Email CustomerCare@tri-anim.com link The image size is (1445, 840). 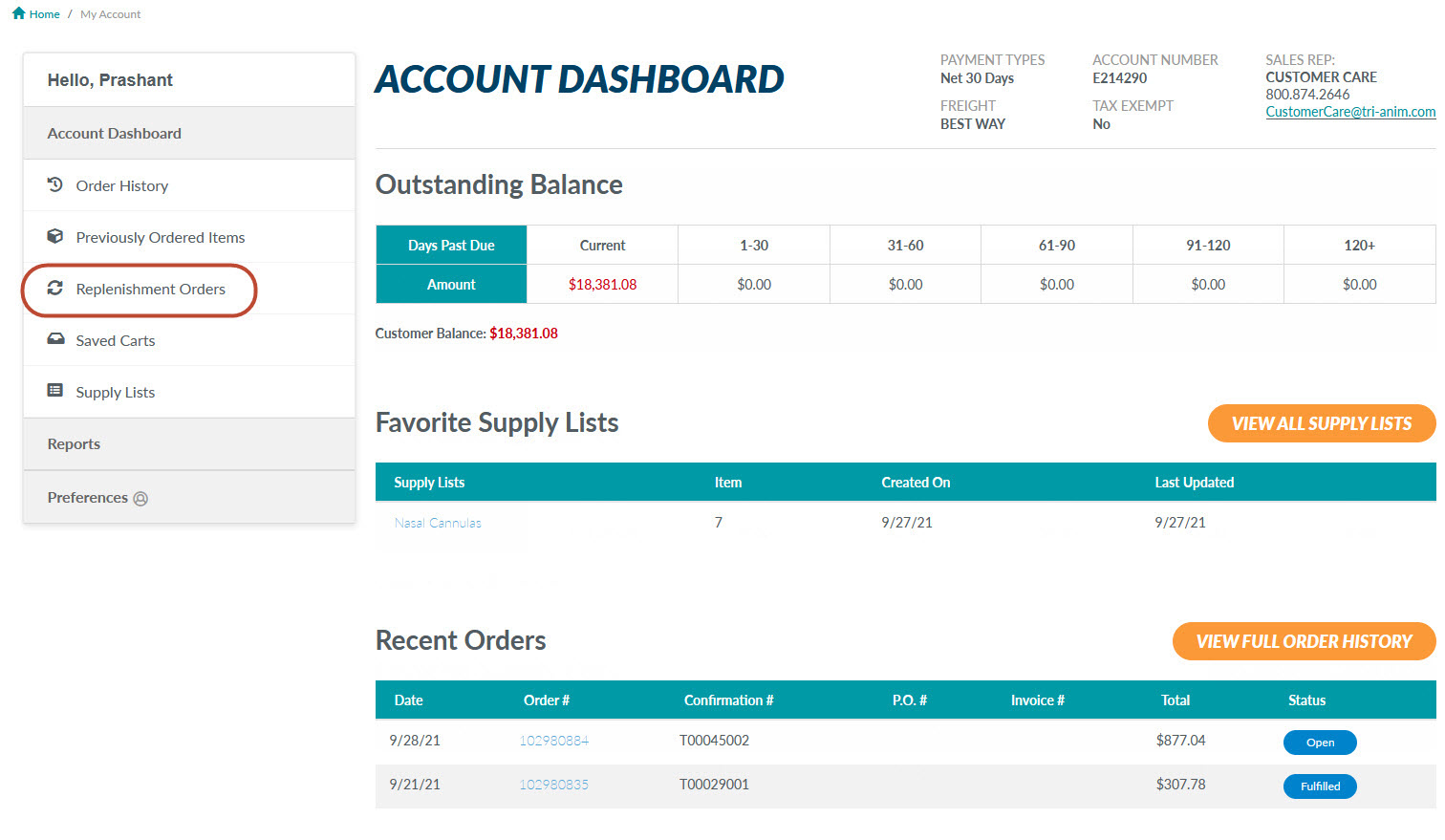(1349, 112)
